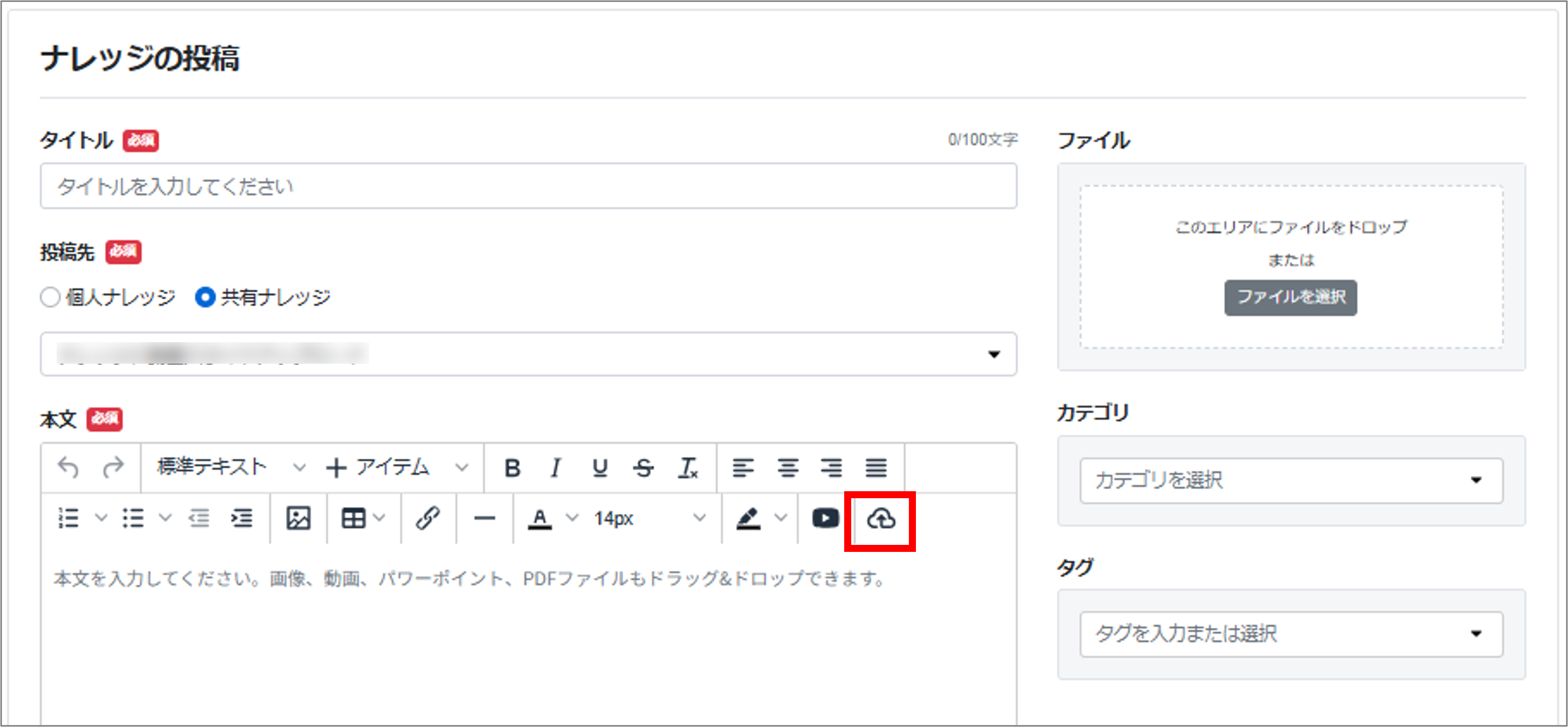Expand the カテゴリを選択 dropdown
Viewport: 1568px width, 727px height.
(1291, 481)
